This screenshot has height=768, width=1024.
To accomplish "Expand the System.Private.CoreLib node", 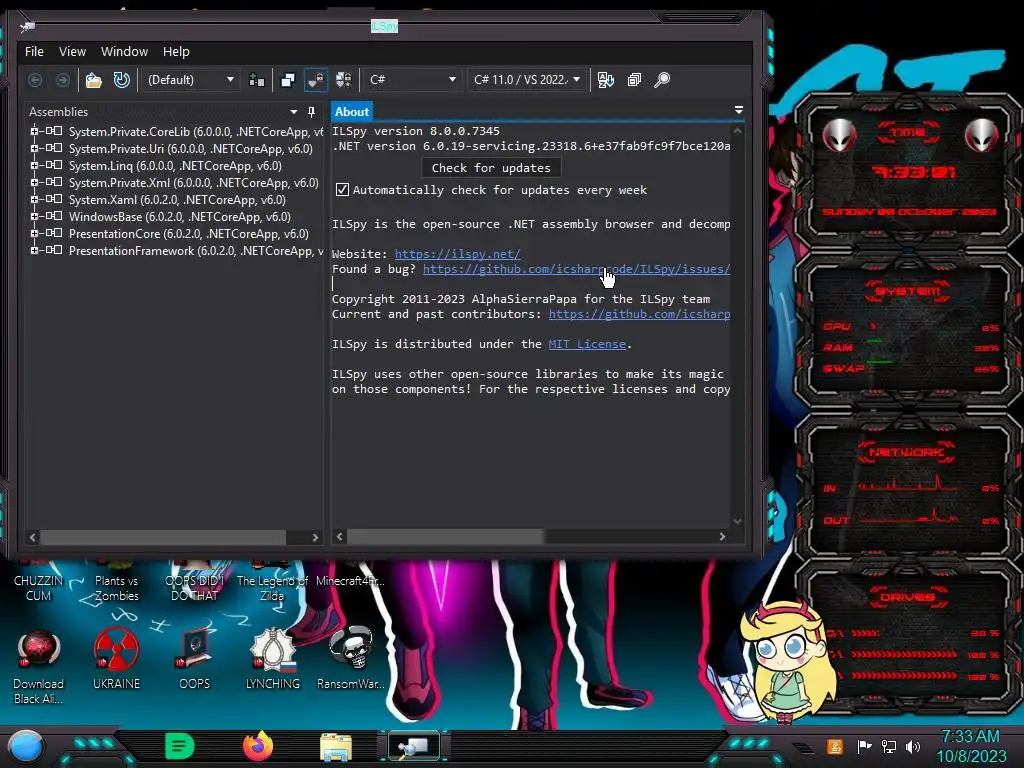I will click(34, 131).
